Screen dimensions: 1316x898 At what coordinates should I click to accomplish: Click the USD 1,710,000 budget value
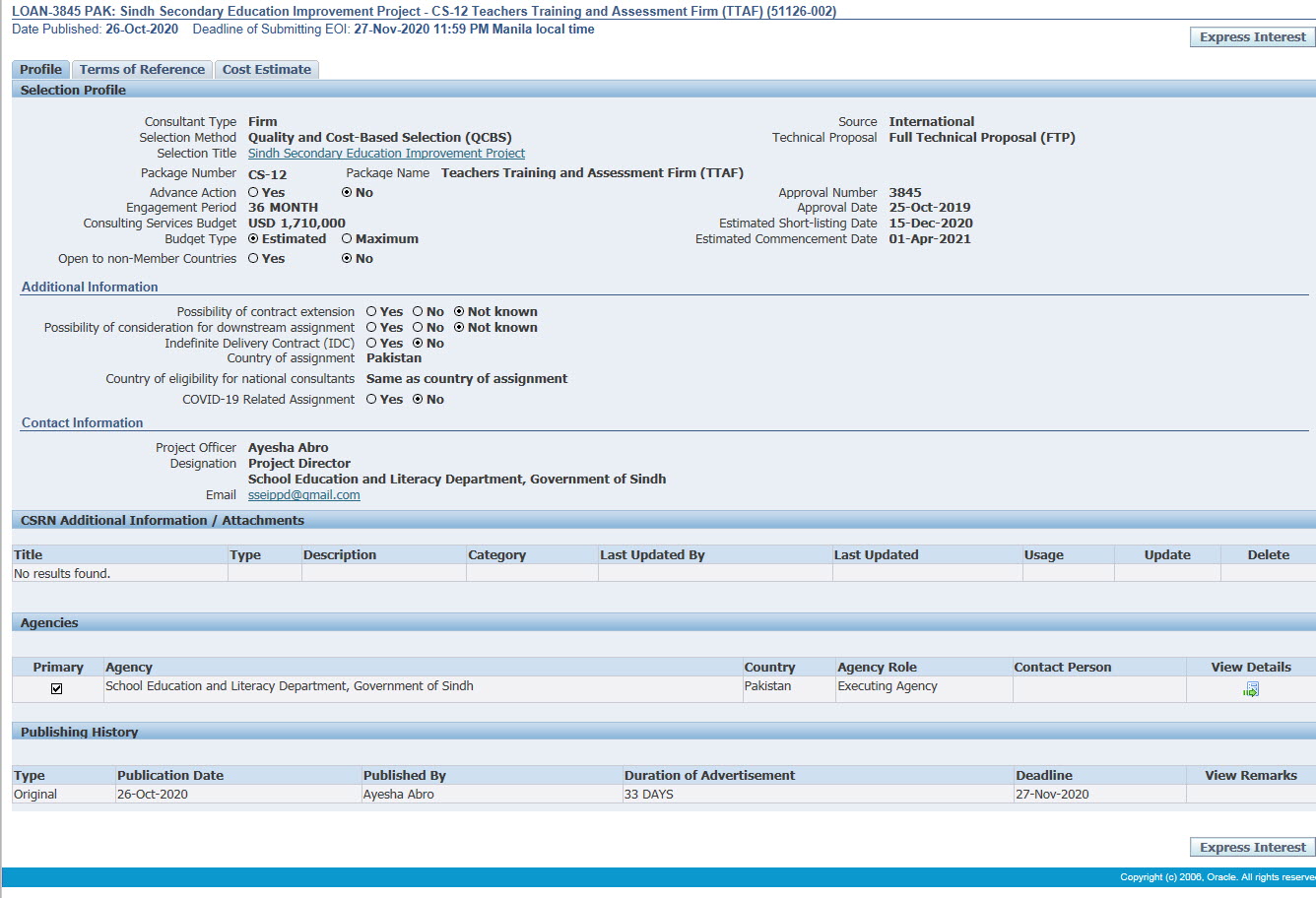(x=296, y=224)
